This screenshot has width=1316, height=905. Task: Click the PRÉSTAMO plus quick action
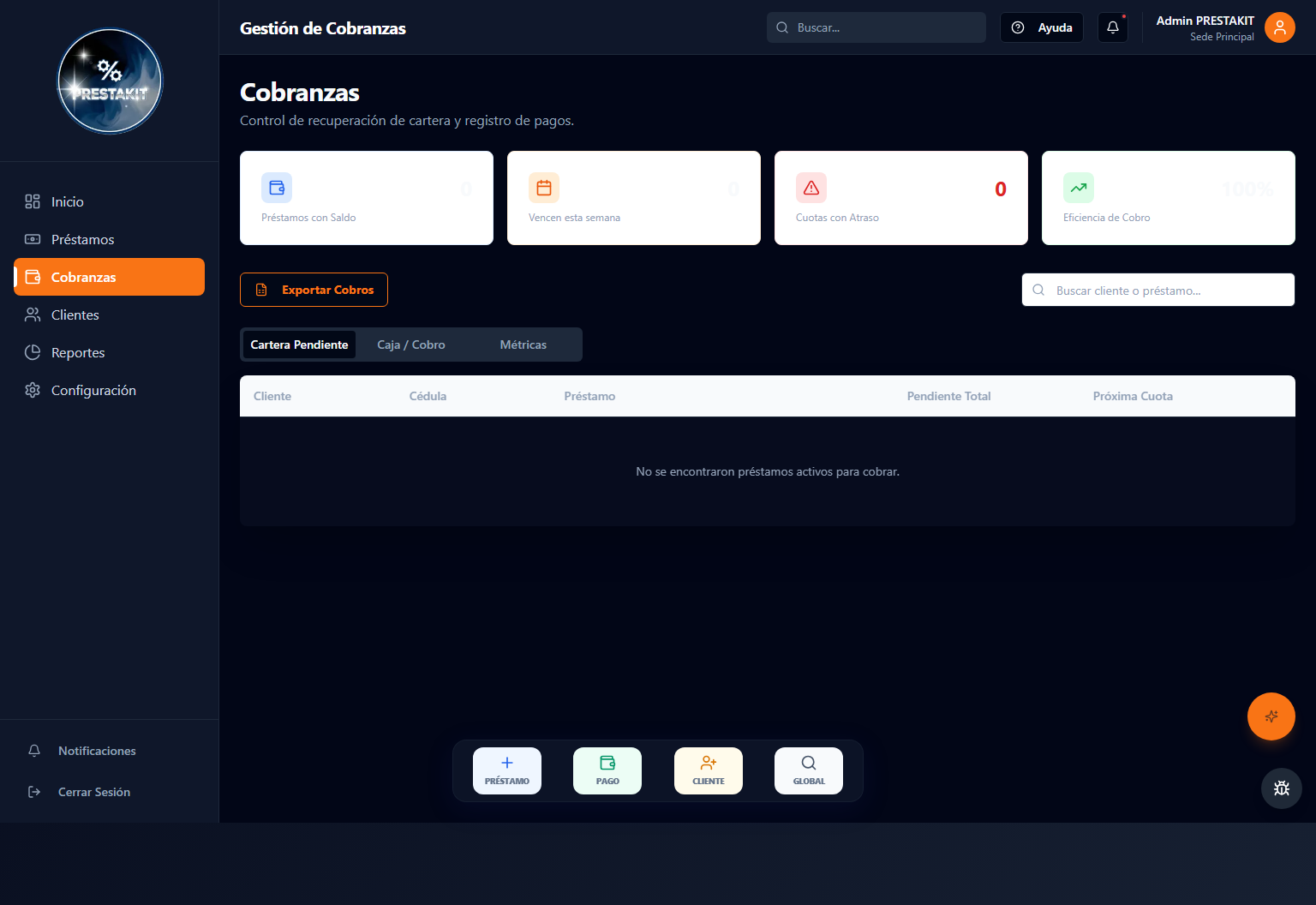507,770
